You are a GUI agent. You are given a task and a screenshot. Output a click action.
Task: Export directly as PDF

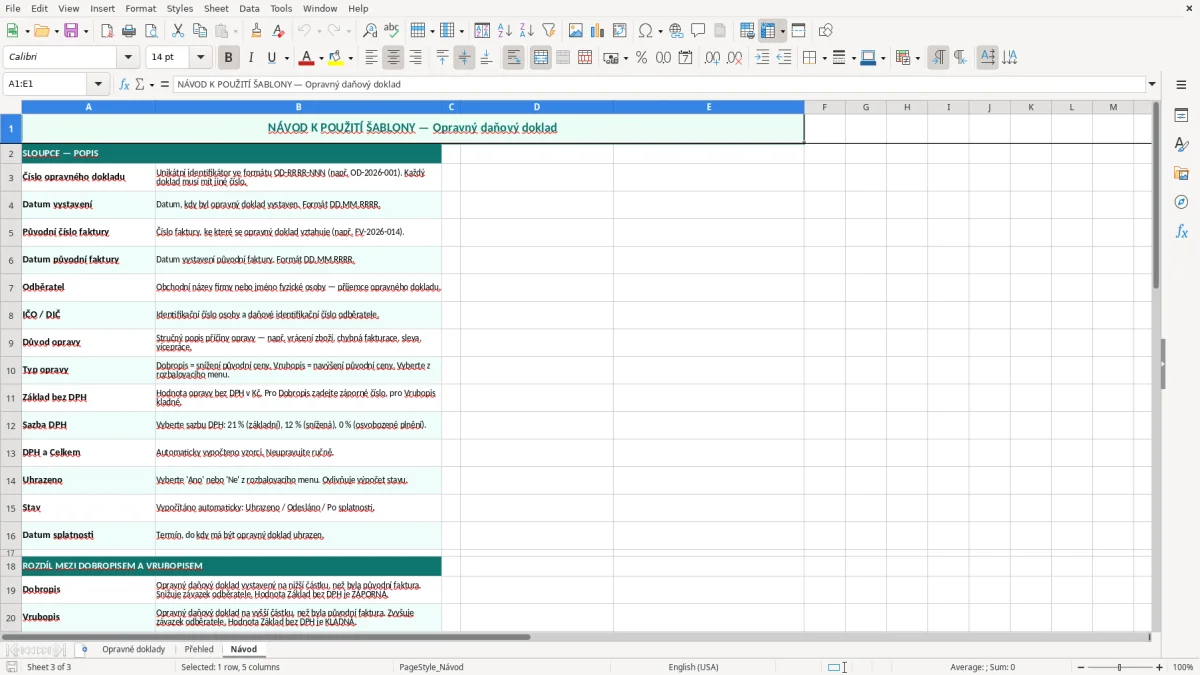(x=107, y=31)
